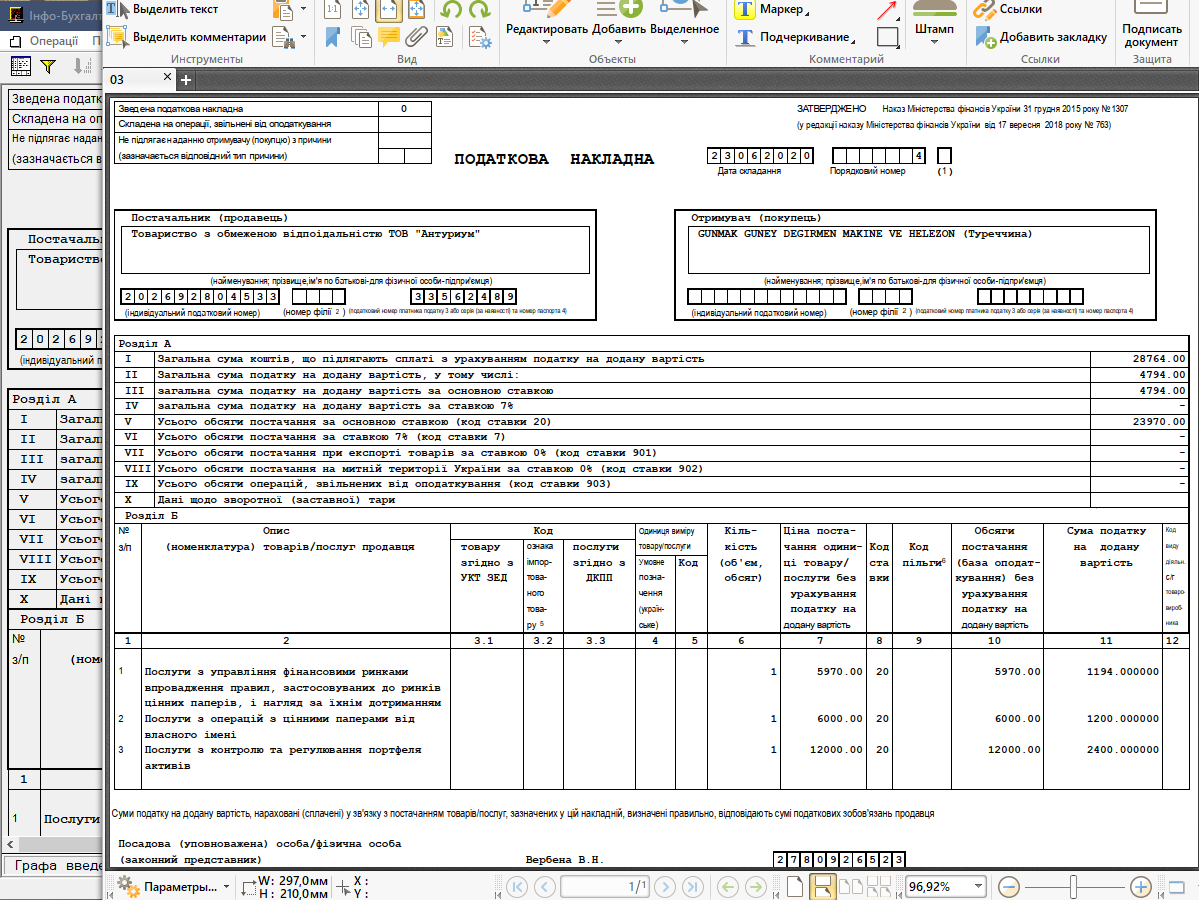Open the 'Параметры...' options dropdown
The width and height of the screenshot is (1199, 900).
coord(173,887)
